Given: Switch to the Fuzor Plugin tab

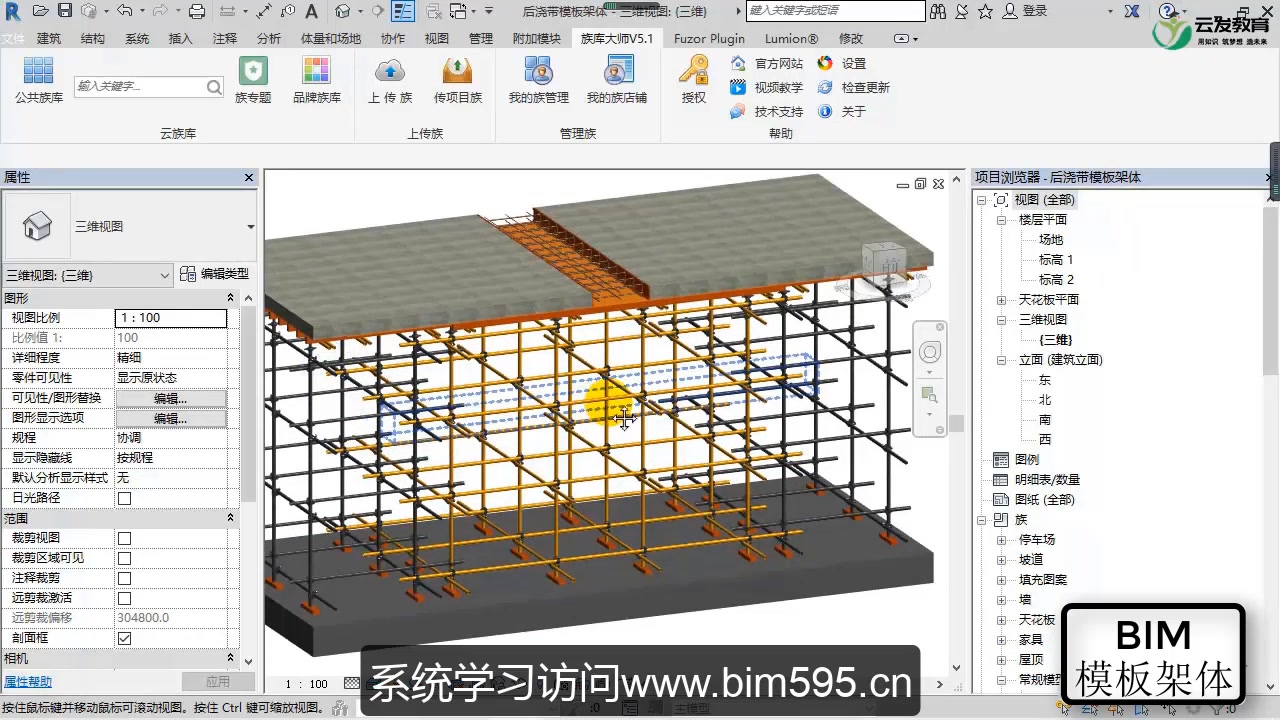Looking at the screenshot, I should click(709, 38).
